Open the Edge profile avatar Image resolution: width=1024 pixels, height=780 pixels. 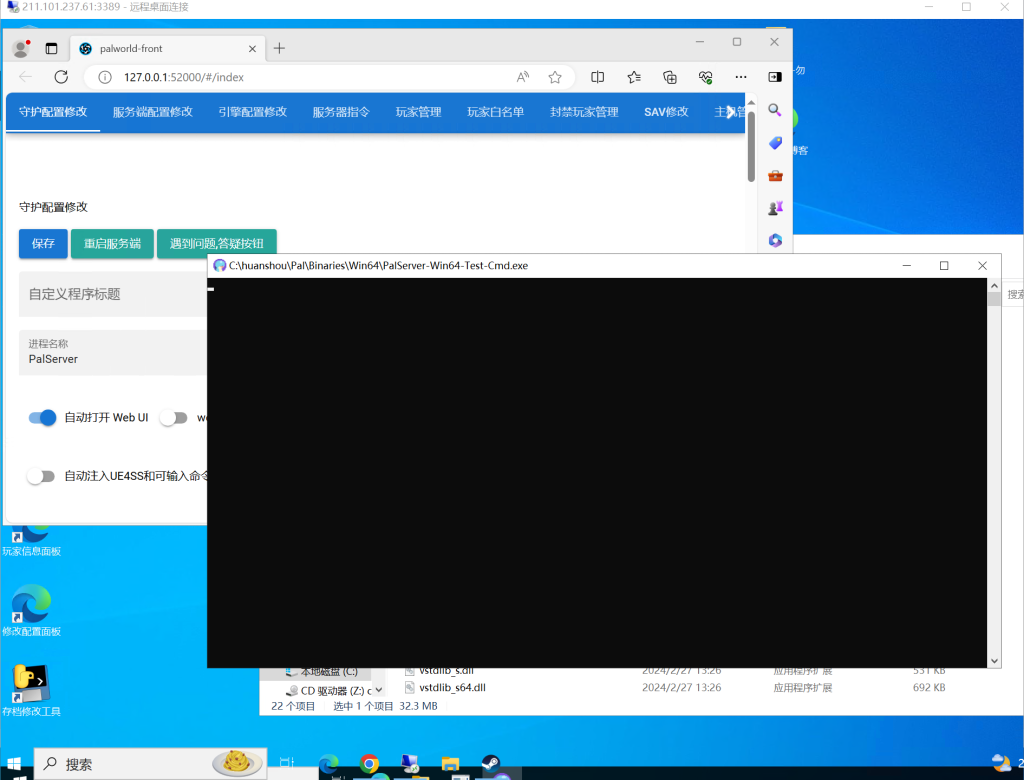point(22,48)
